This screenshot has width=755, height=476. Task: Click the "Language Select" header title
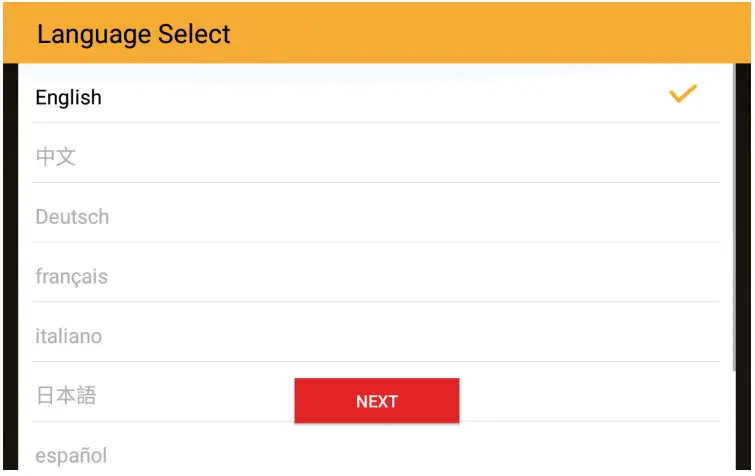[134, 34]
